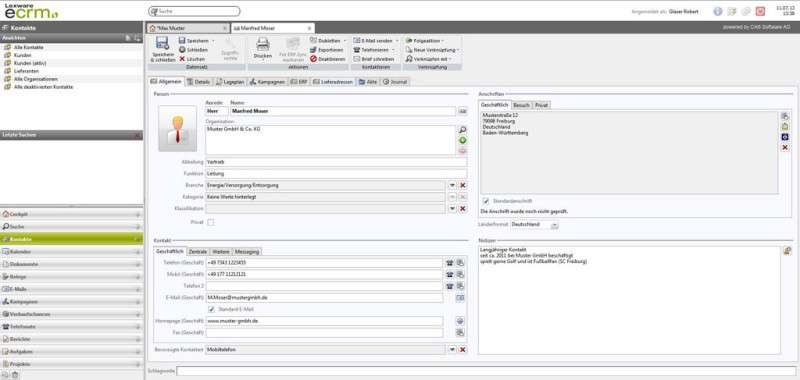This screenshot has height=380, width=800.
Task: Select Kunden (aktiv) view
Action: coord(30,63)
